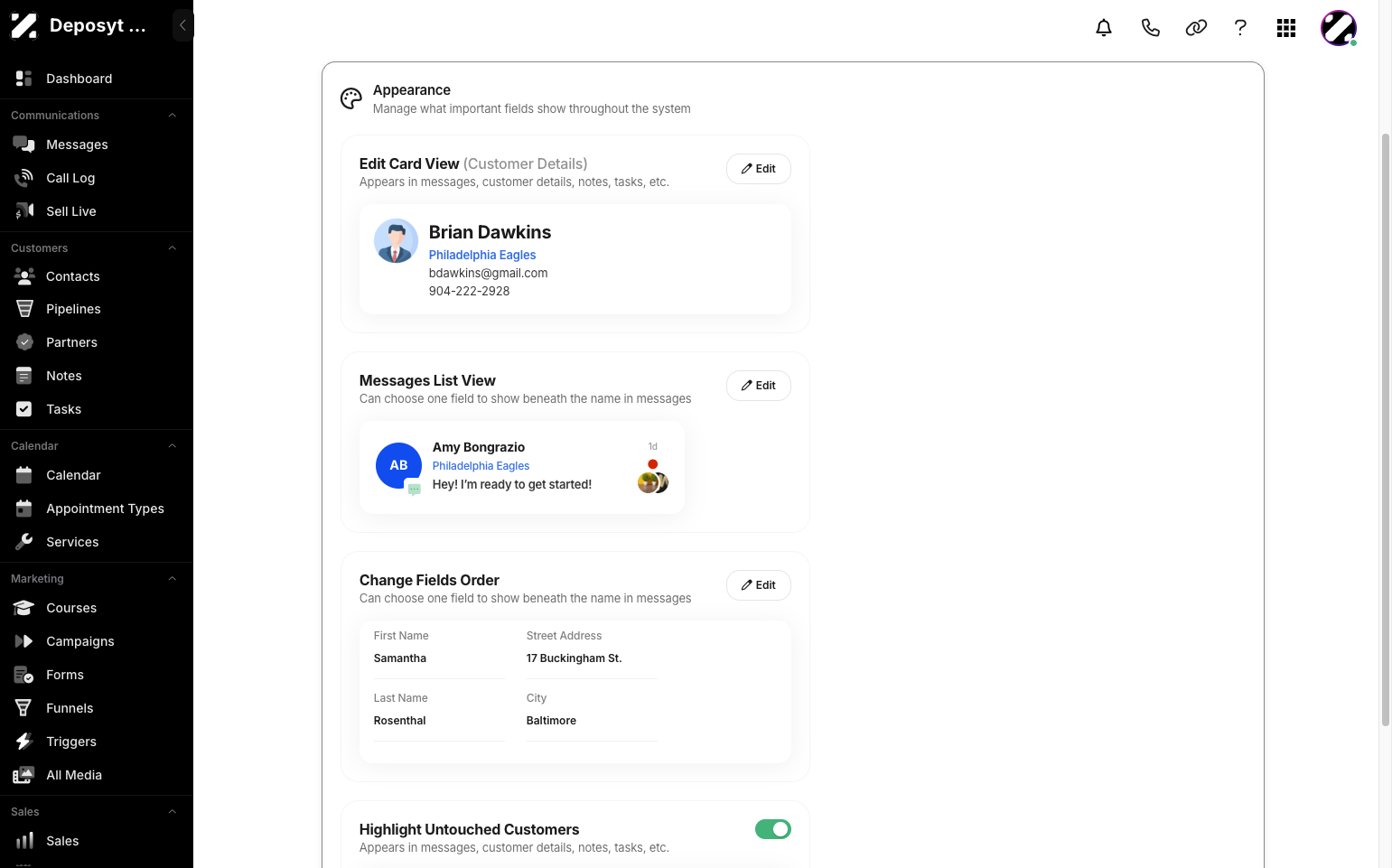
Task: Open Notes in the sidebar
Action: [x=97, y=376]
